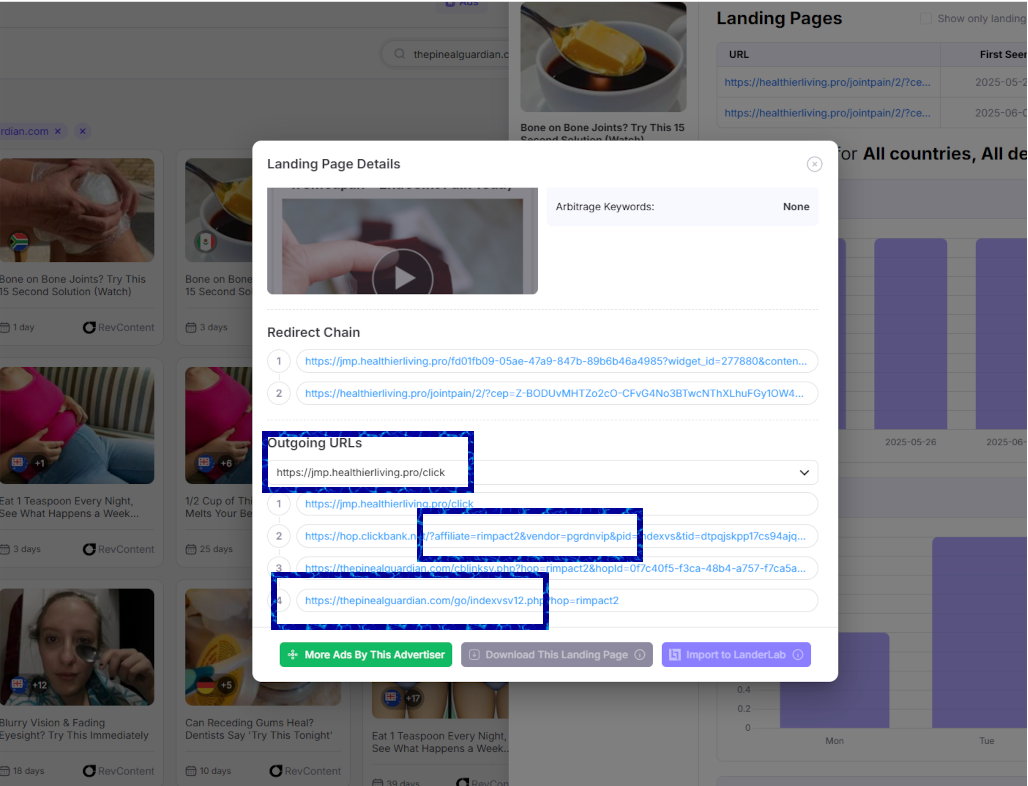Open Landing Pages URL first seen 2025-06
Viewport: 1028px width, 786px height.
(x=827, y=113)
